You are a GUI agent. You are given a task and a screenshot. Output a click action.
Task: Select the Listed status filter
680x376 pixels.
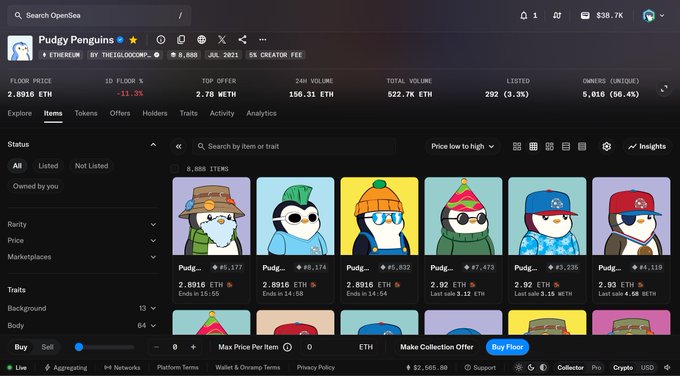[48, 166]
